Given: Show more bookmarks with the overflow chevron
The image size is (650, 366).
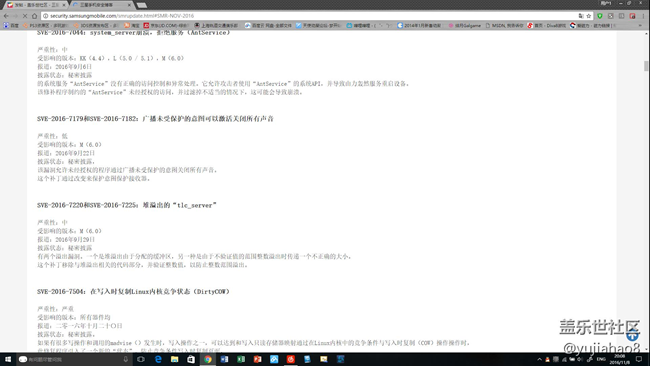Looking at the screenshot, I should [x=640, y=25].
